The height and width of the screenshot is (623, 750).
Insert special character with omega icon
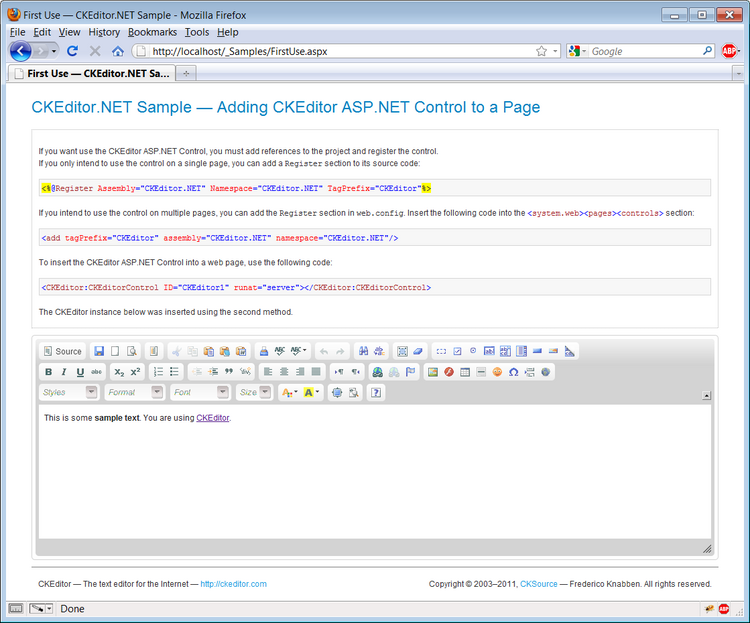tap(514, 372)
